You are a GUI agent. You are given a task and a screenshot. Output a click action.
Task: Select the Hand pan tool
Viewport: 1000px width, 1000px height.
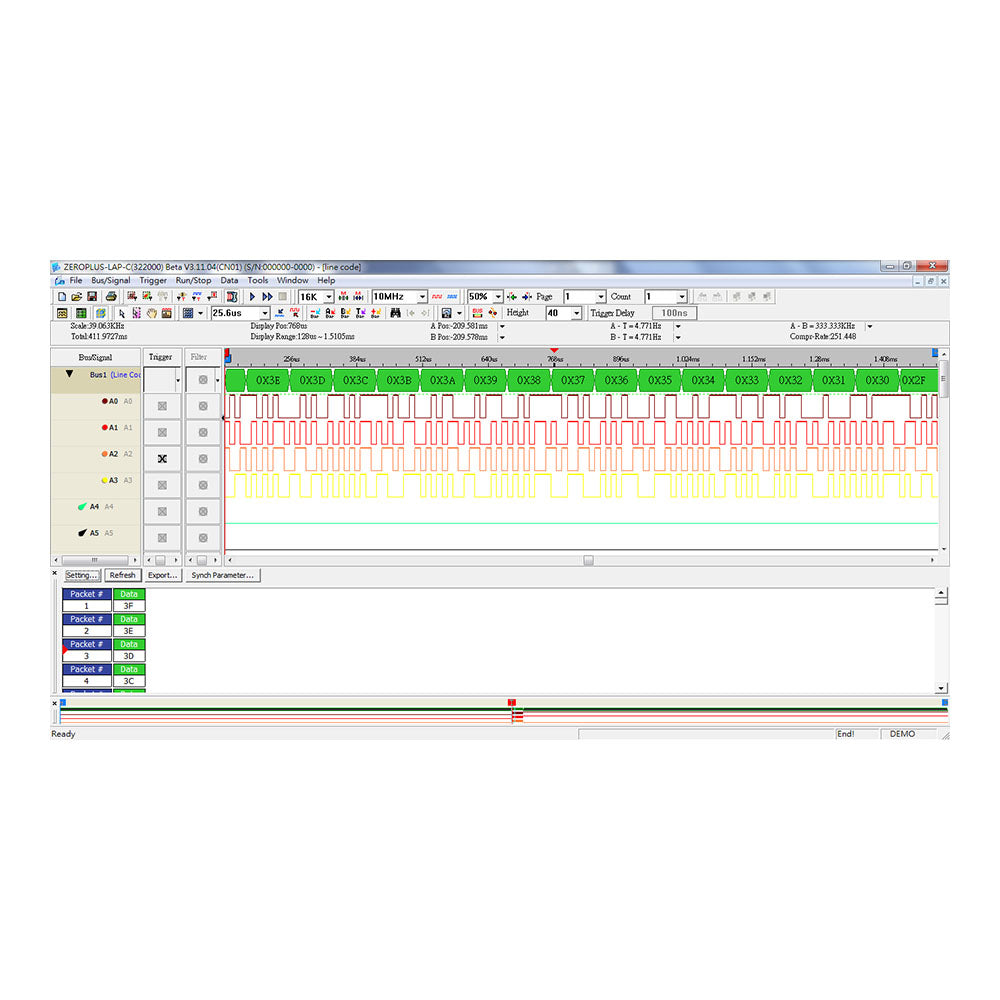152,313
